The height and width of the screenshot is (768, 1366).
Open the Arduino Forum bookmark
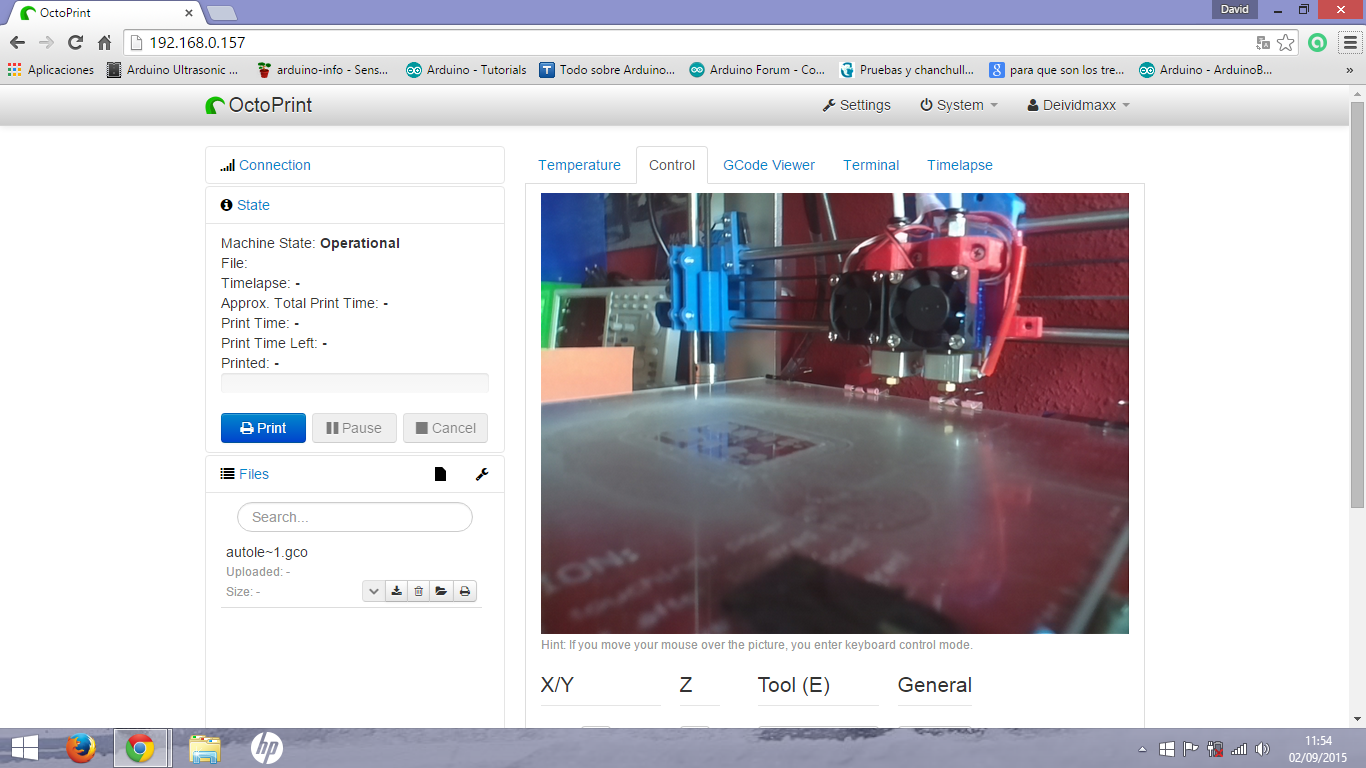point(757,70)
